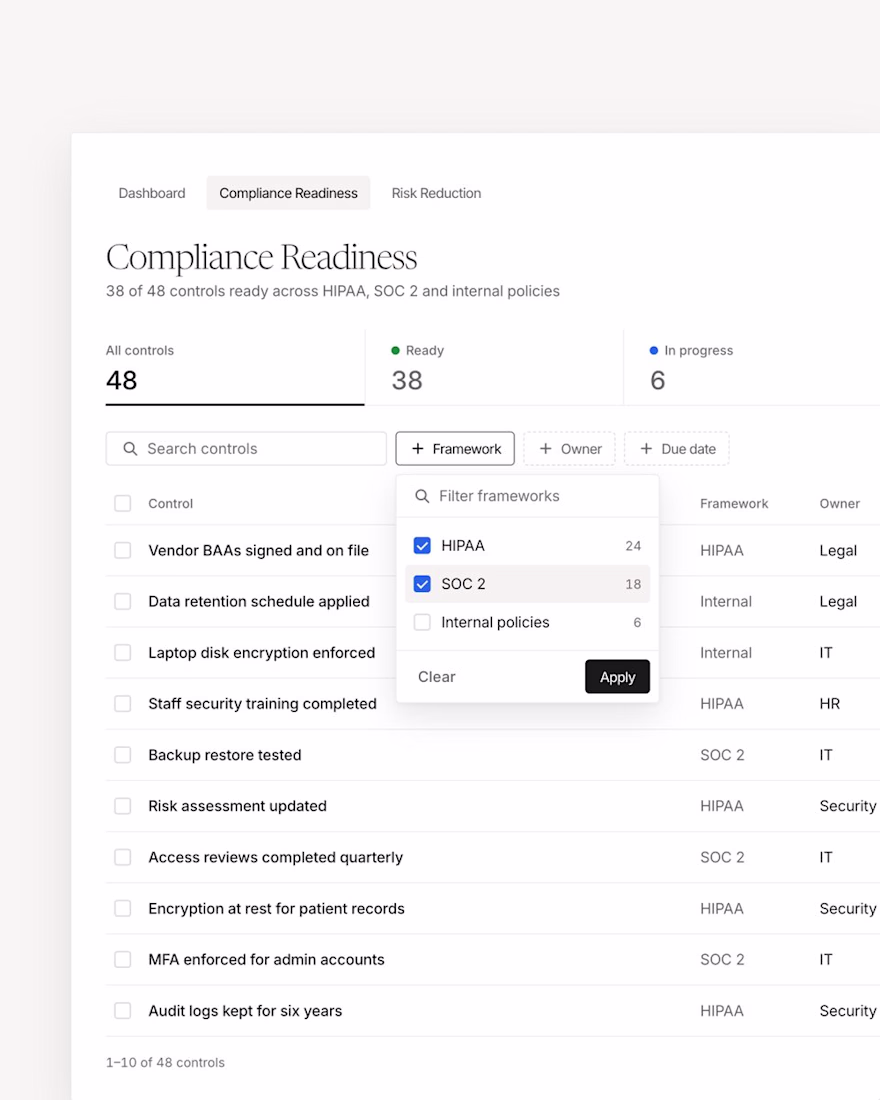
Task: Select the Vendor BAAs signed row checkbox
Action: (x=123, y=550)
